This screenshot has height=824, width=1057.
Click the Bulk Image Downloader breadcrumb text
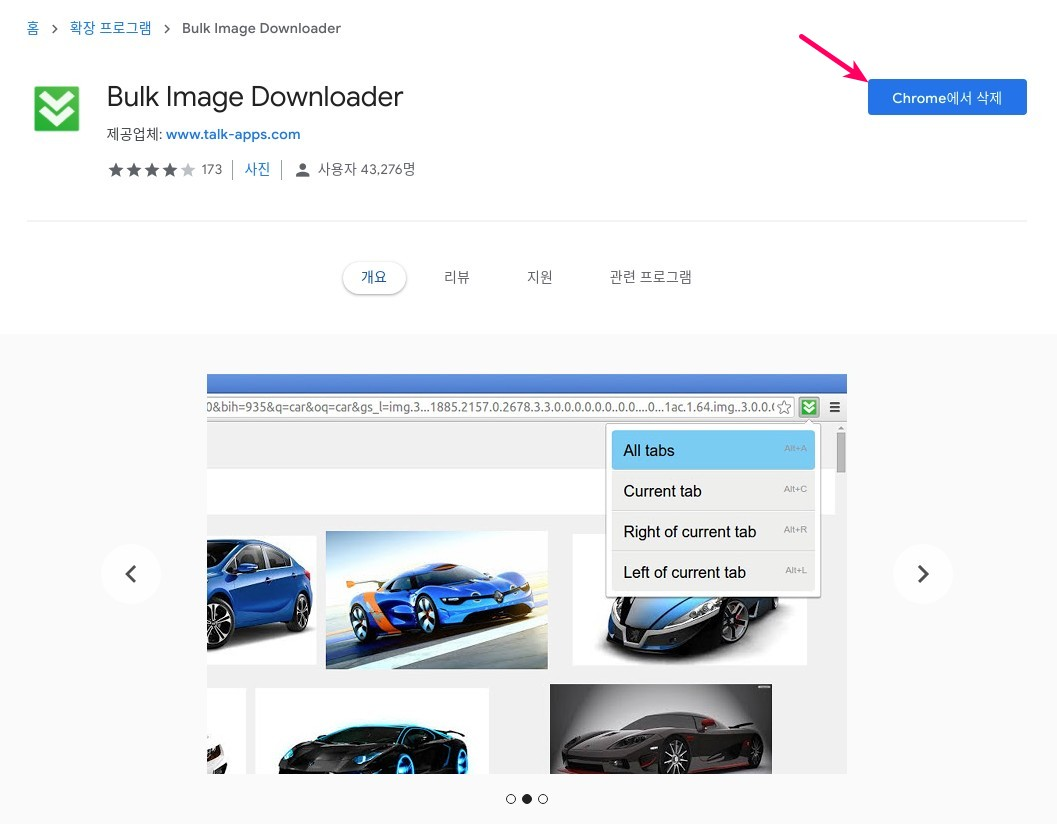click(x=262, y=28)
